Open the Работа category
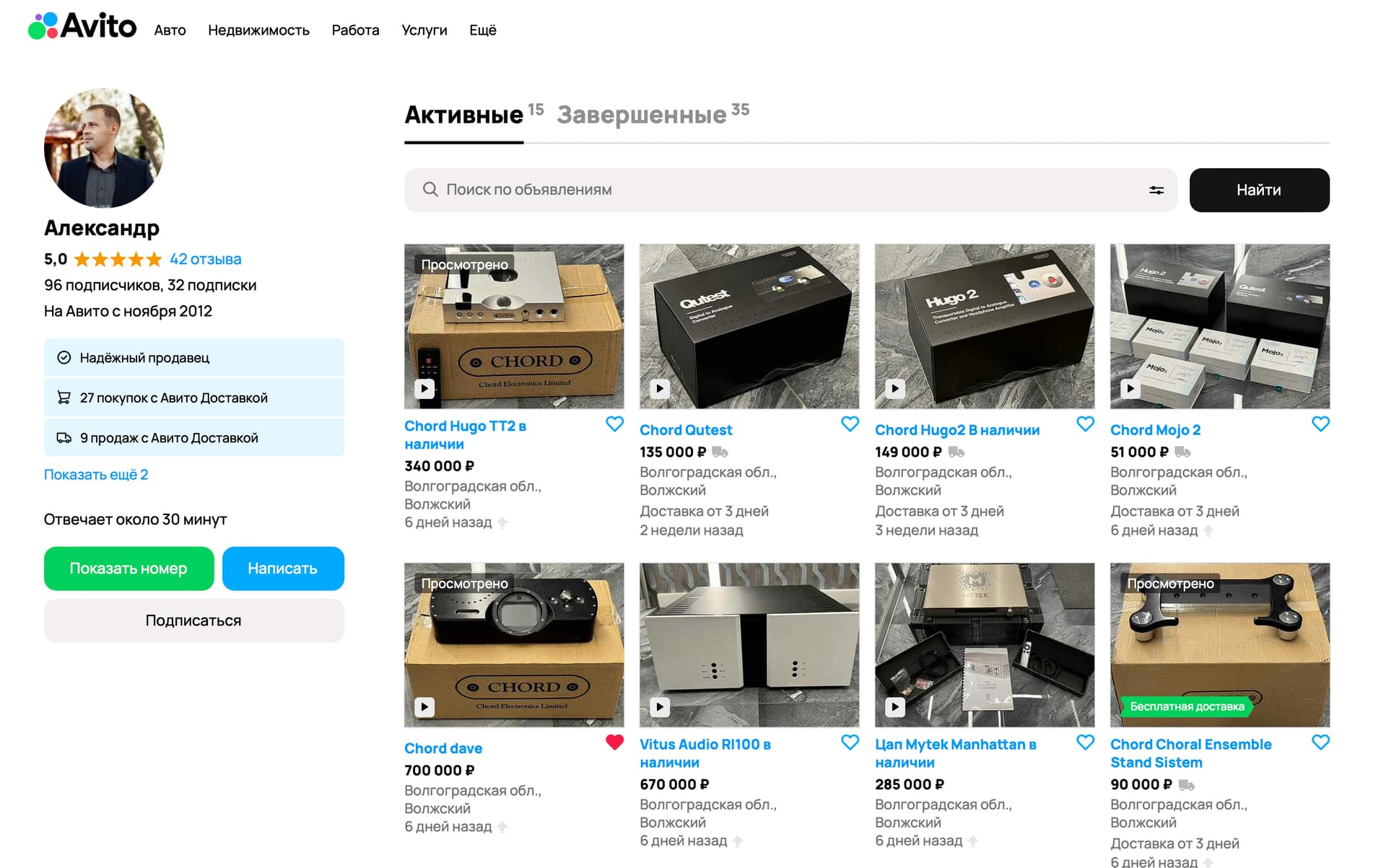This screenshot has width=1386, height=868. (355, 30)
